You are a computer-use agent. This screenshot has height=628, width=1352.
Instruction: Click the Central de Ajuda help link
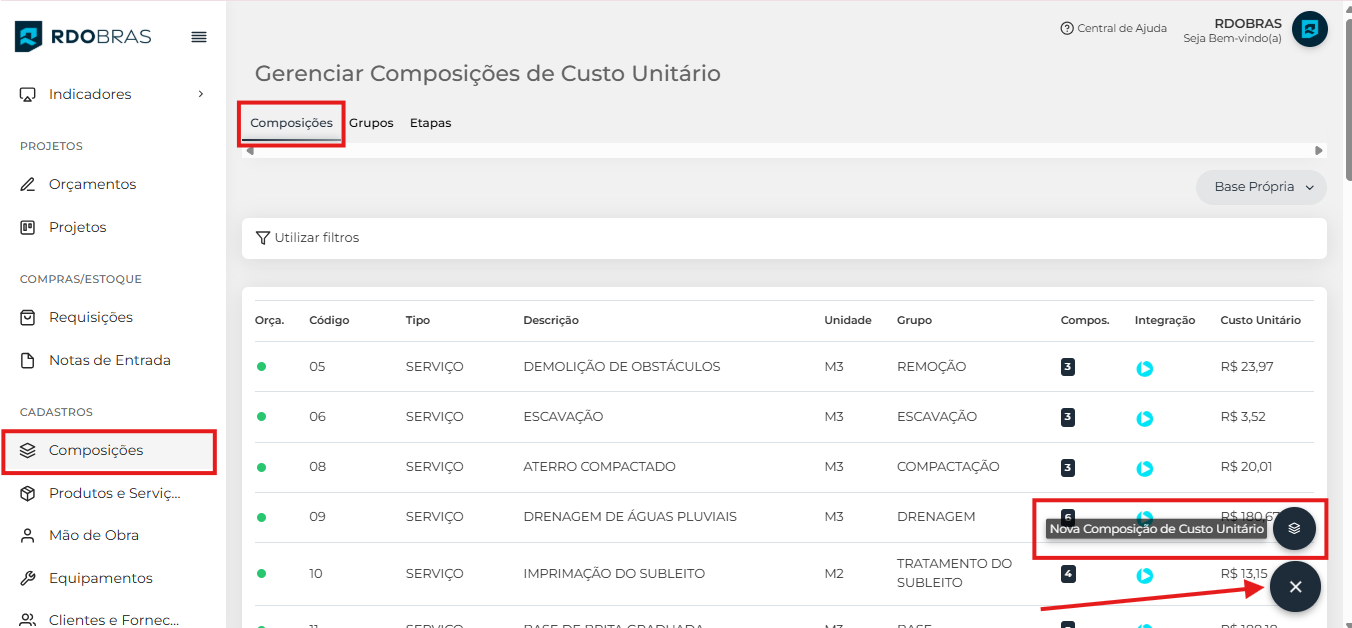click(1113, 29)
